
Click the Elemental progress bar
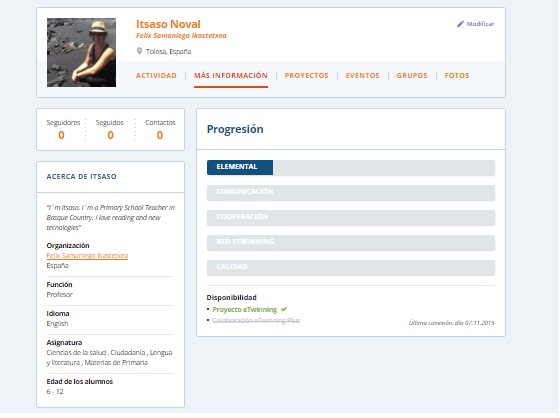tap(351, 168)
